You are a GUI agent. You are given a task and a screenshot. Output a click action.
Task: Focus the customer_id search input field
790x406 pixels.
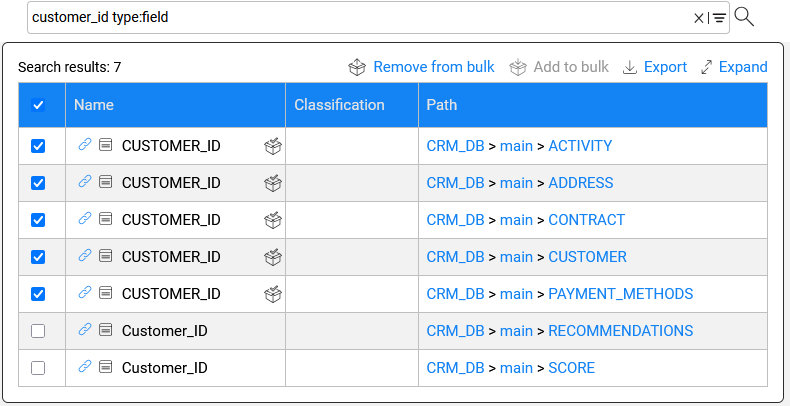pyautogui.click(x=360, y=18)
